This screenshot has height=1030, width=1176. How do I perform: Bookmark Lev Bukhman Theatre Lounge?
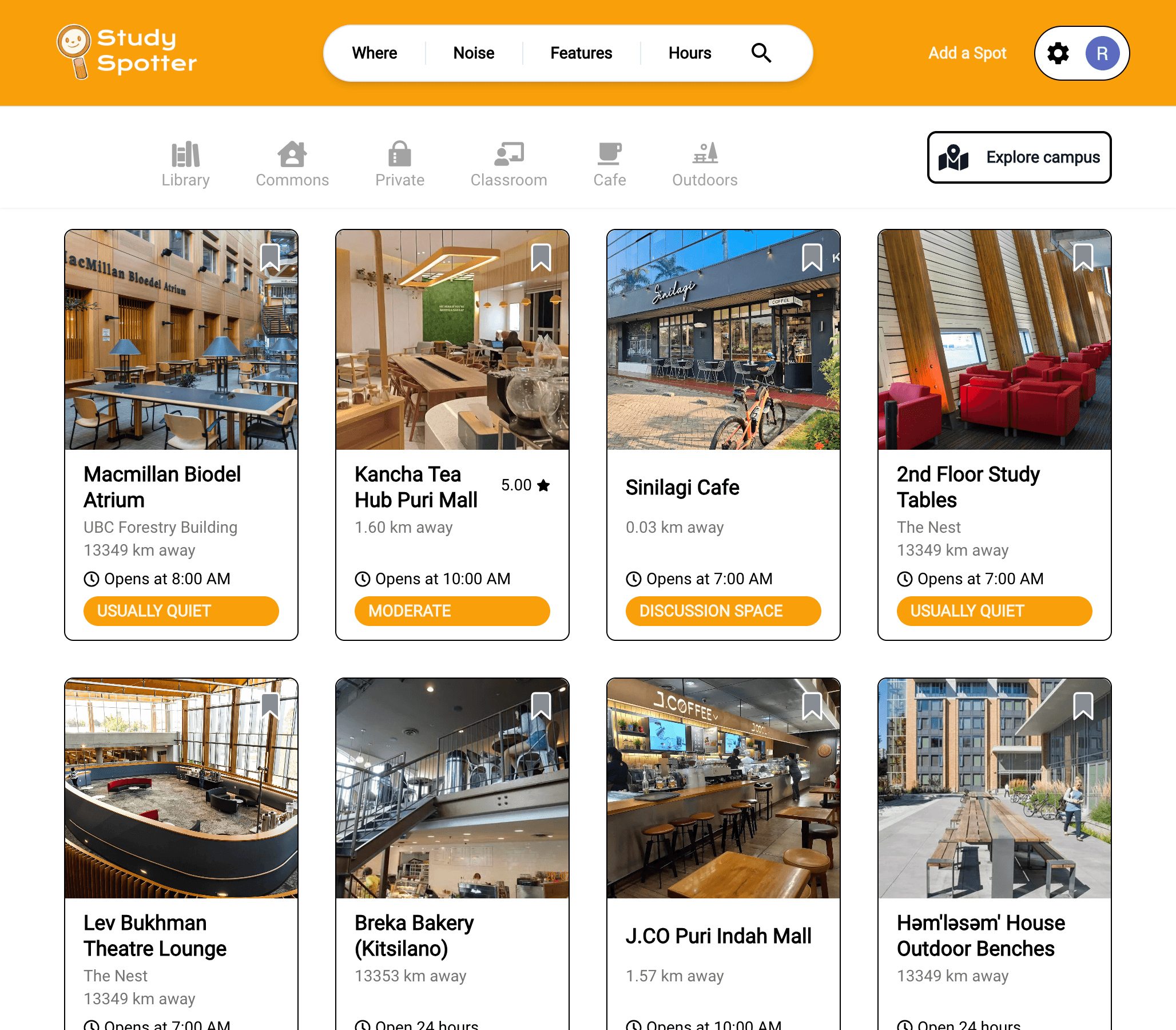coord(270,706)
